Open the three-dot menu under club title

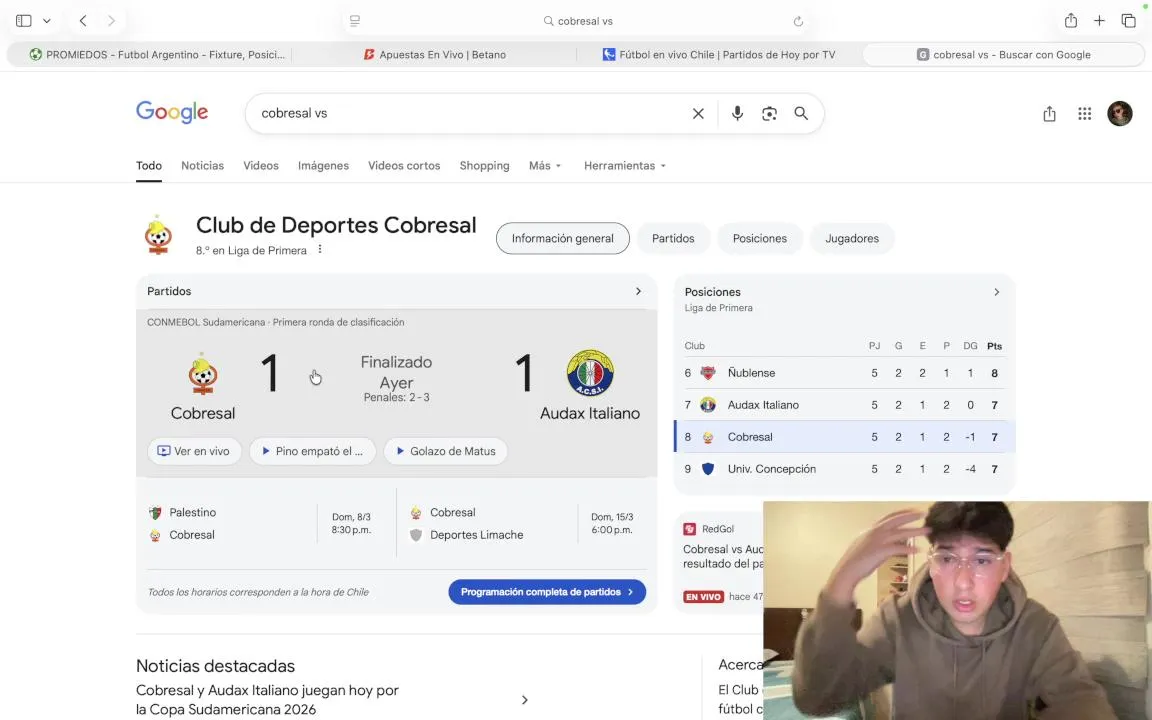click(320, 250)
